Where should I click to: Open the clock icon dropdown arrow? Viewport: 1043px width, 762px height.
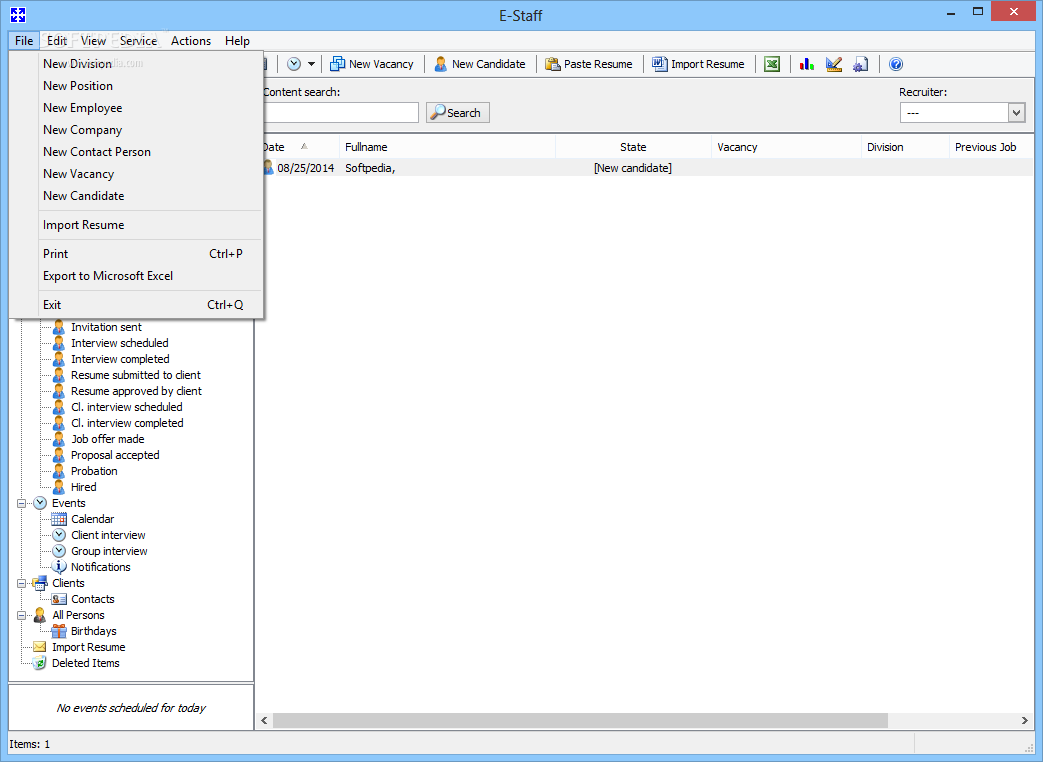click(x=311, y=64)
